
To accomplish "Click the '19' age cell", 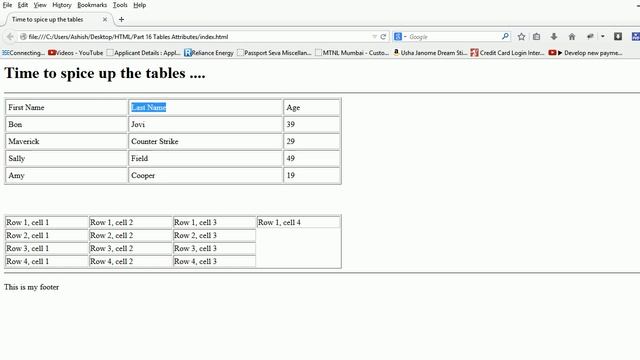I will [x=312, y=176].
